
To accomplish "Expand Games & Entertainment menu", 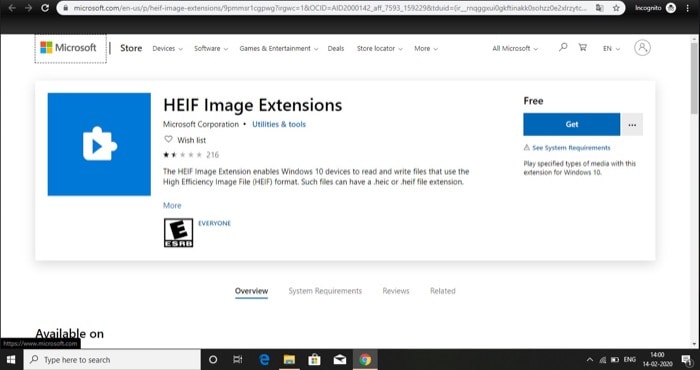I will pyautogui.click(x=279, y=49).
